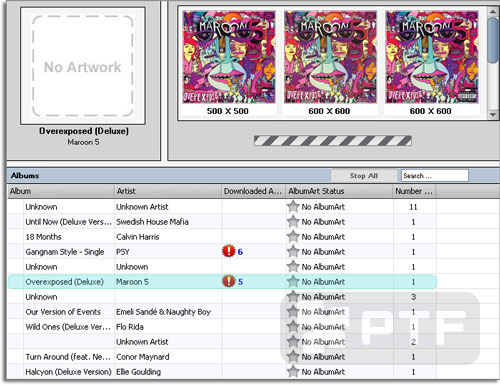Click the artwork list scroll down arrow
500x385 pixels.
[x=493, y=114]
